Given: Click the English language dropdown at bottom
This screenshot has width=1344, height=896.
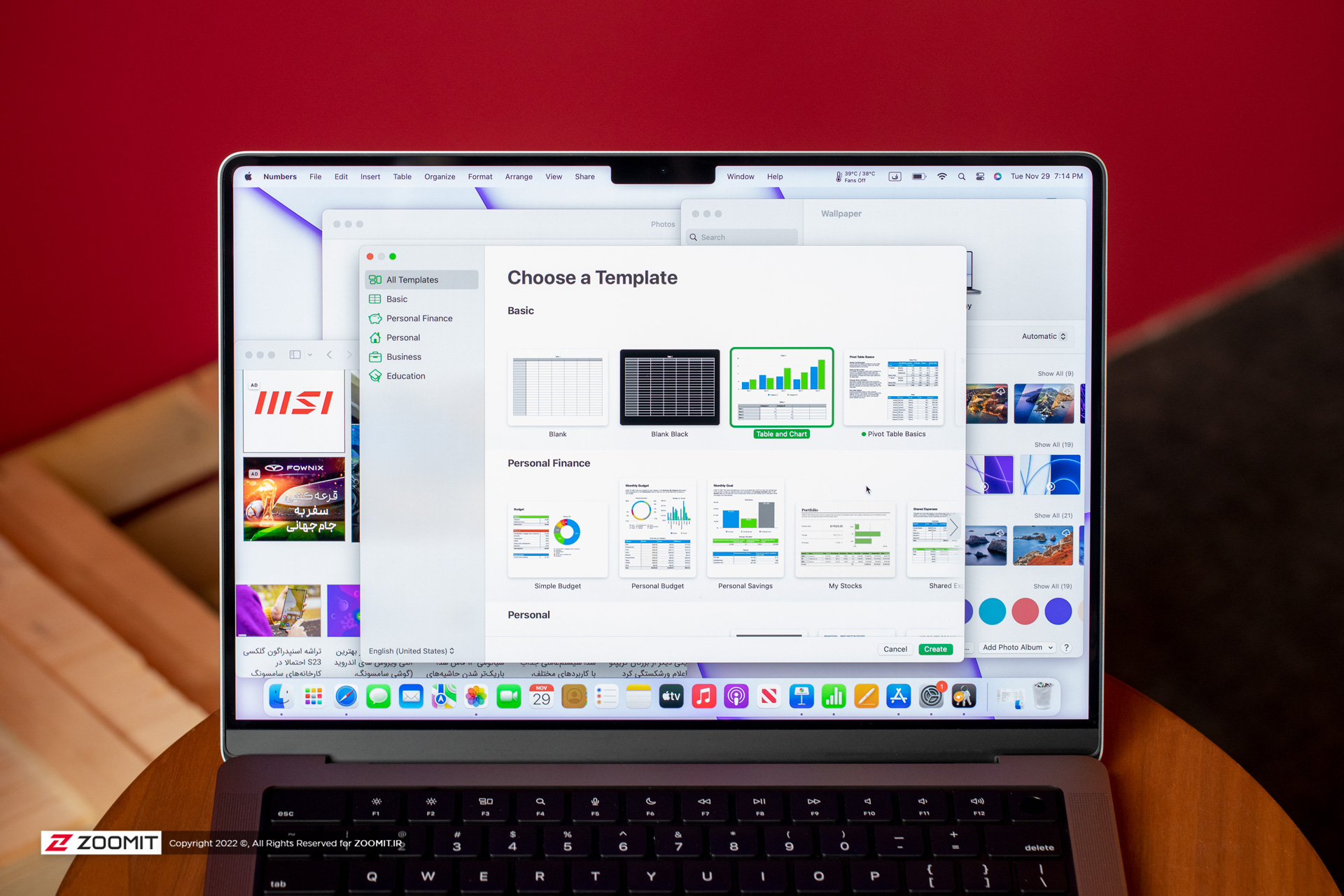Looking at the screenshot, I should (420, 651).
